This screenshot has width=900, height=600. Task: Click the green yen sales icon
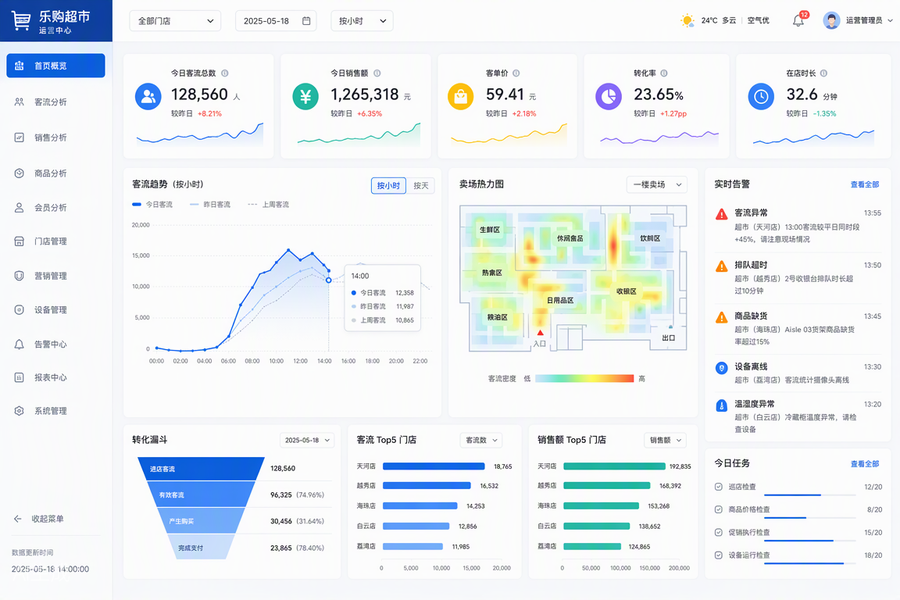pos(305,96)
